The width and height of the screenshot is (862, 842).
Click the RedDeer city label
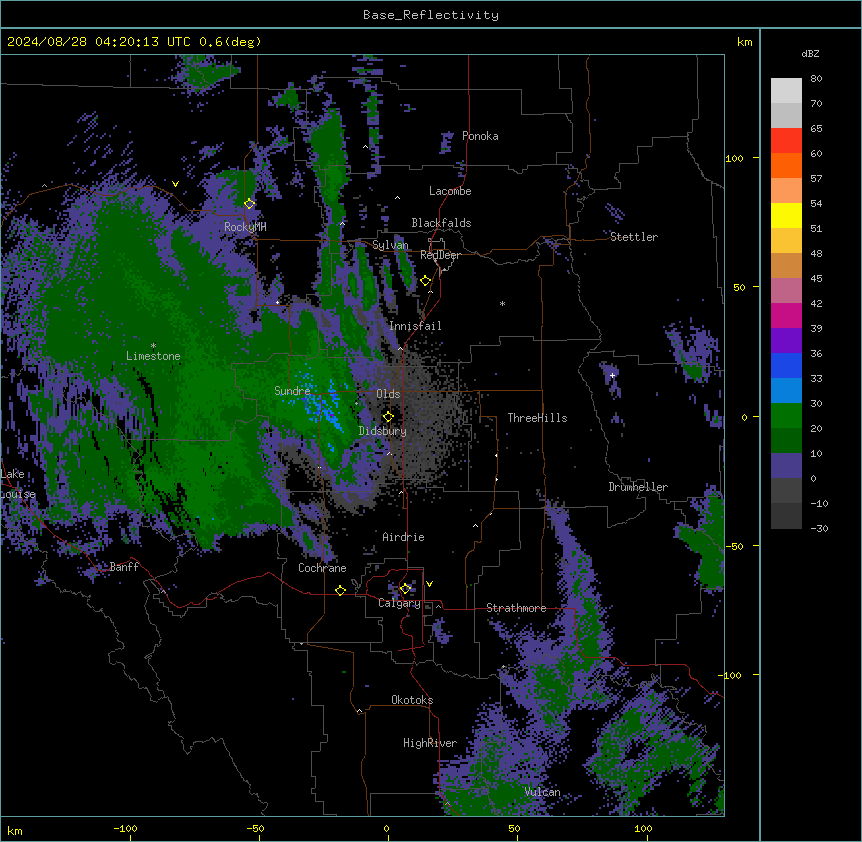440,255
